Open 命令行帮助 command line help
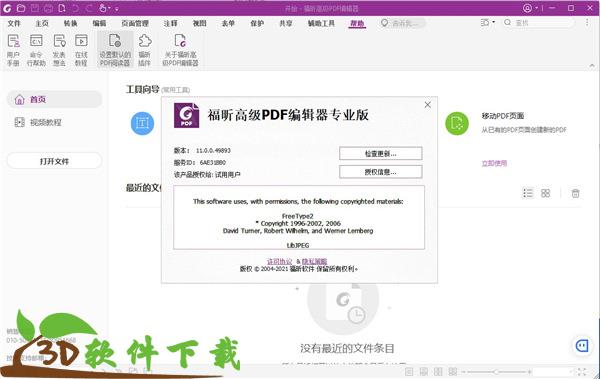 (x=36, y=50)
